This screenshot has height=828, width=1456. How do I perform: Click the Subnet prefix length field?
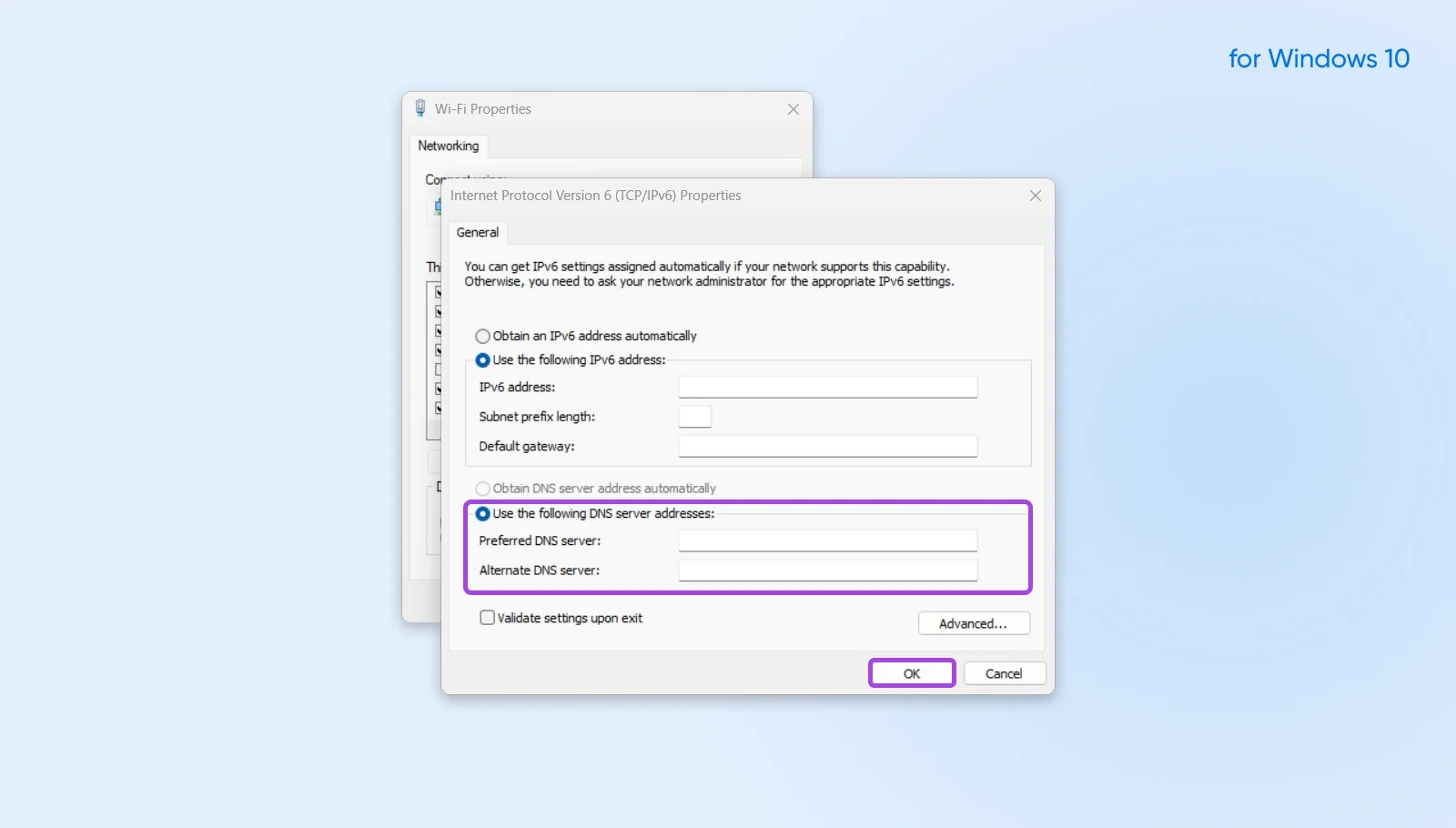695,417
